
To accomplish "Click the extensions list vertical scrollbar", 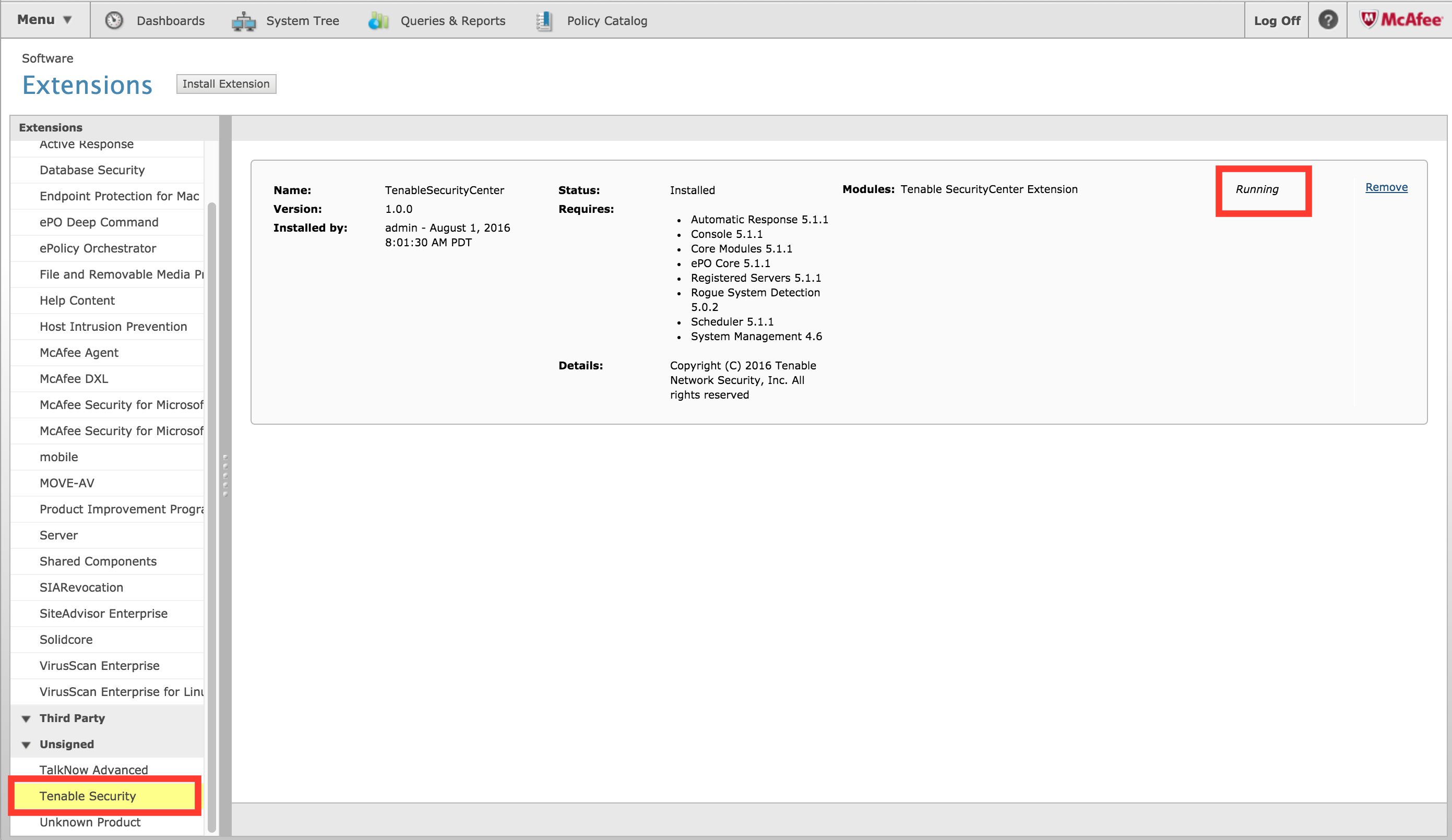I will coord(211,518).
